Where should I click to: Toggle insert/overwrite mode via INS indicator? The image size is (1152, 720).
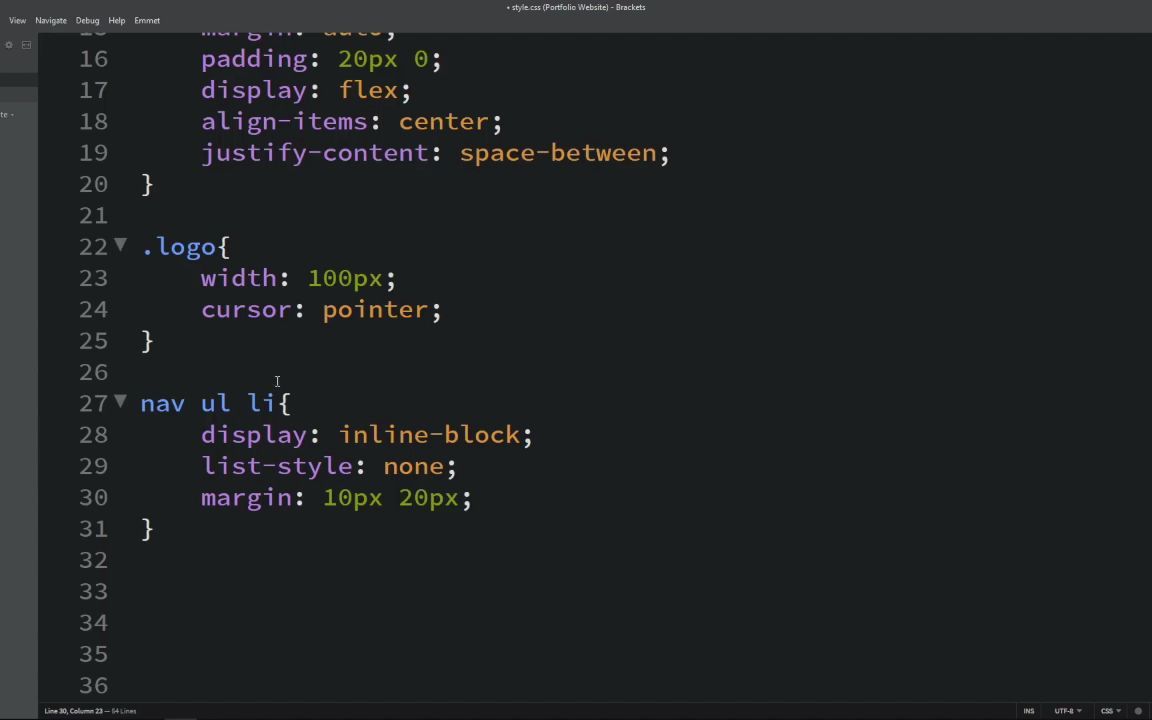coord(1029,711)
